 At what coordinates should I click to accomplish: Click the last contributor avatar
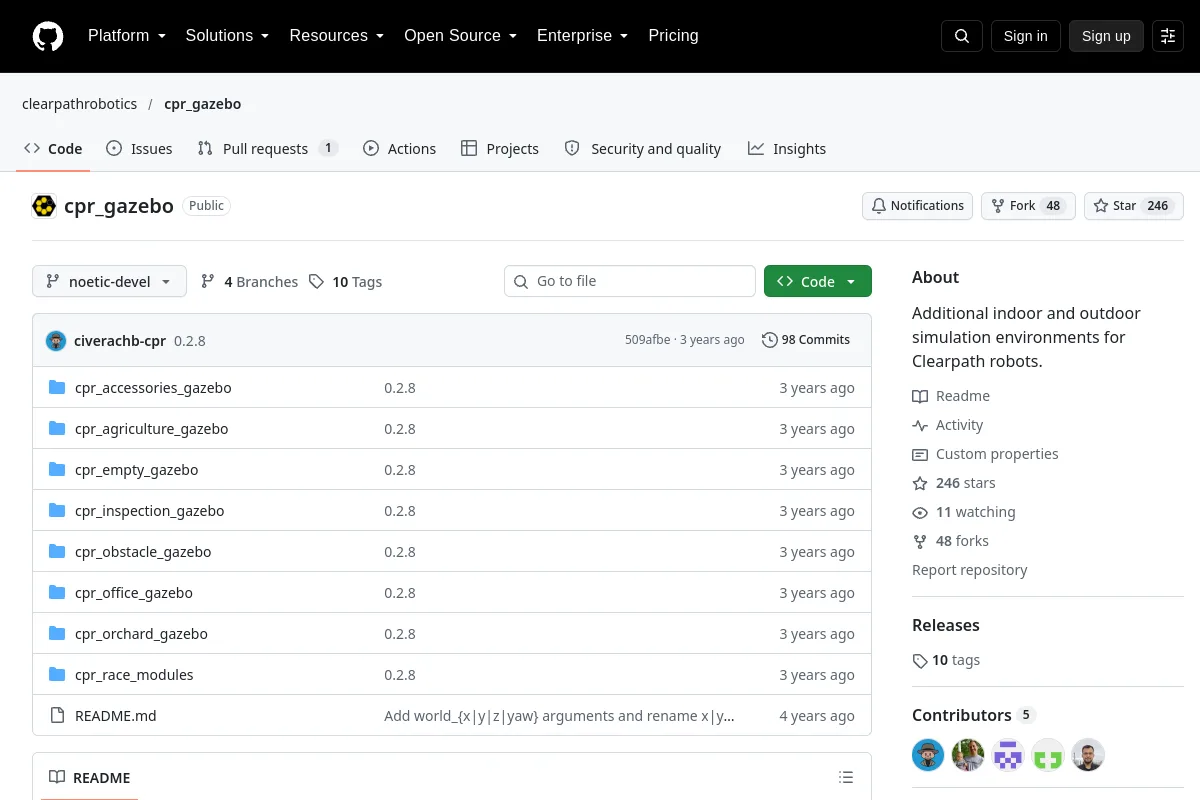(1088, 755)
